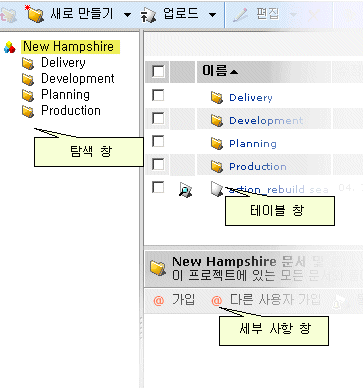Open the 업로드 dropdown arrow

click(x=212, y=15)
